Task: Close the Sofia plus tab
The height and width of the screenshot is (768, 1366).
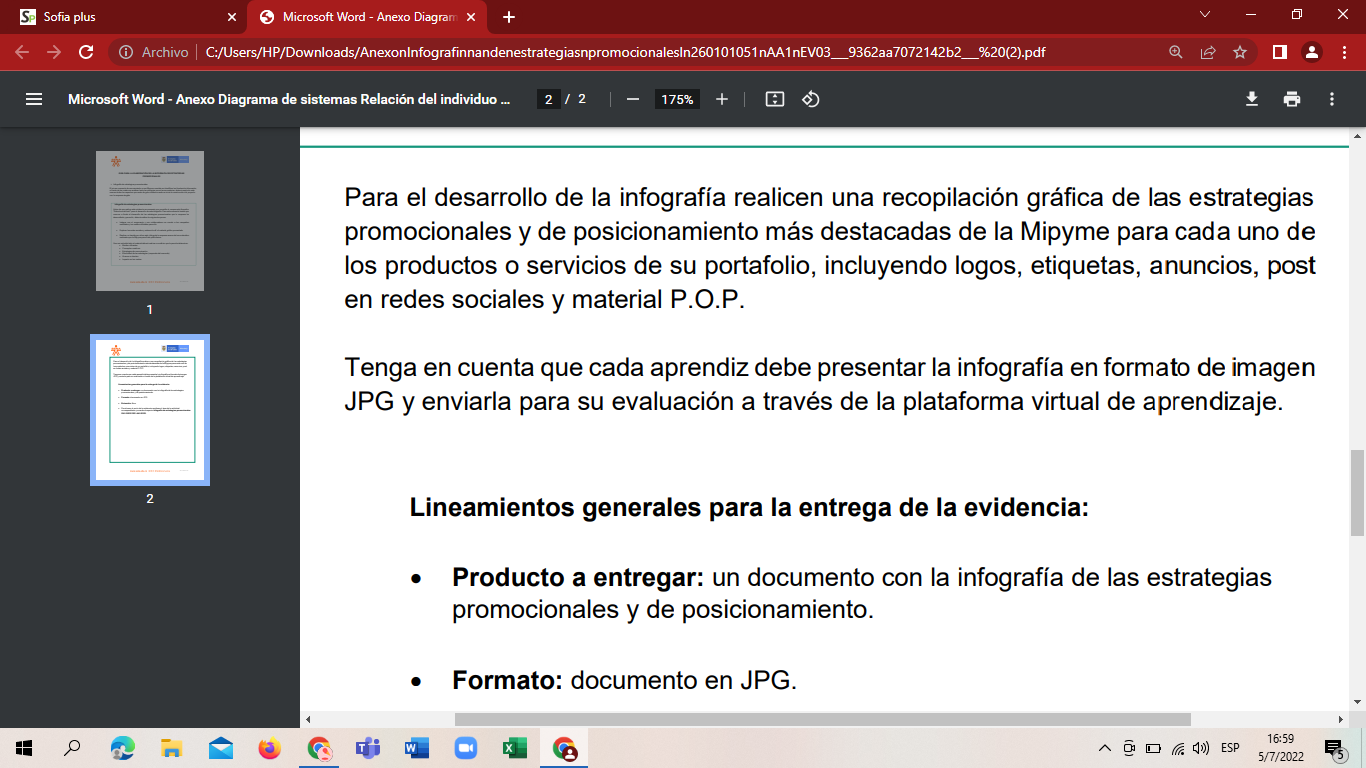Action: click(232, 17)
